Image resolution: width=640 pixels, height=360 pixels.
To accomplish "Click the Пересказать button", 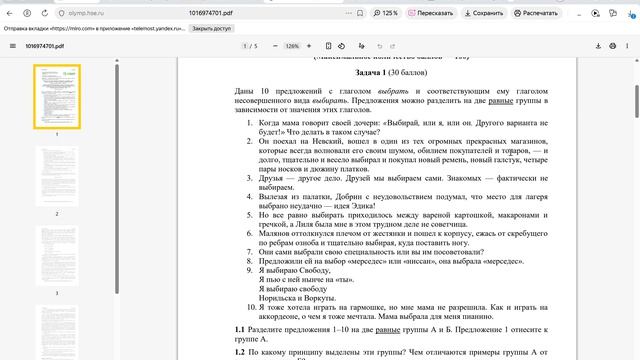I will [431, 13].
